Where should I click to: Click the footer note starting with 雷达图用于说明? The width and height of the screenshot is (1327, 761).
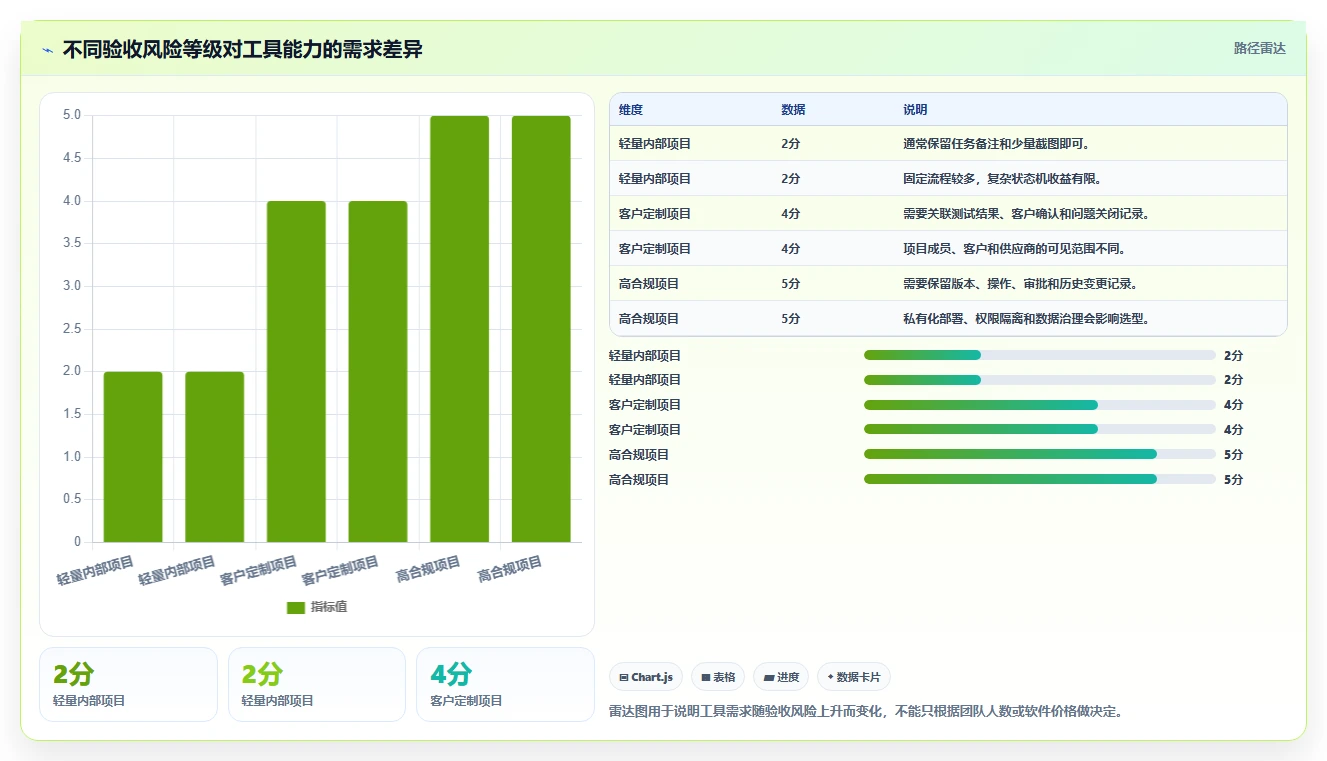pyautogui.click(x=866, y=712)
